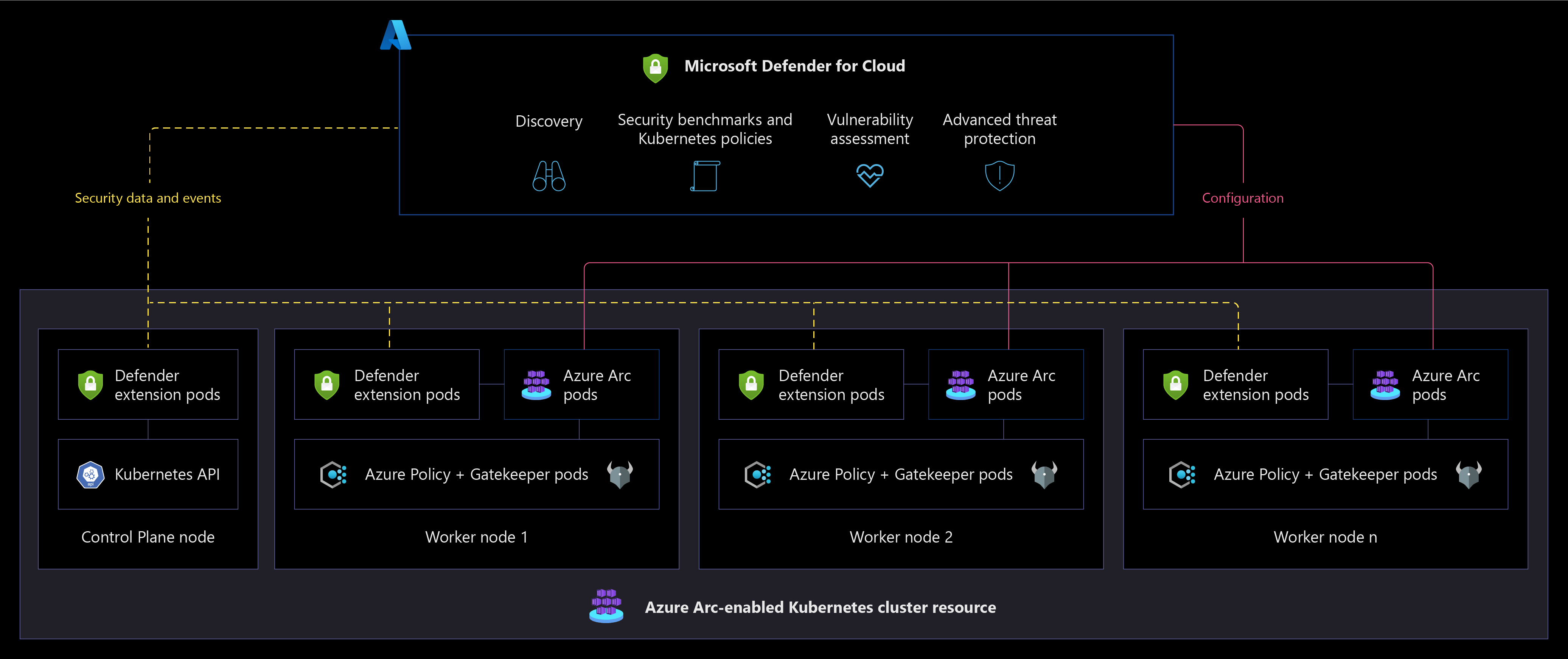This screenshot has width=1568, height=659.
Task: Click Defender shield icon in Worker node 2
Action: (x=751, y=385)
